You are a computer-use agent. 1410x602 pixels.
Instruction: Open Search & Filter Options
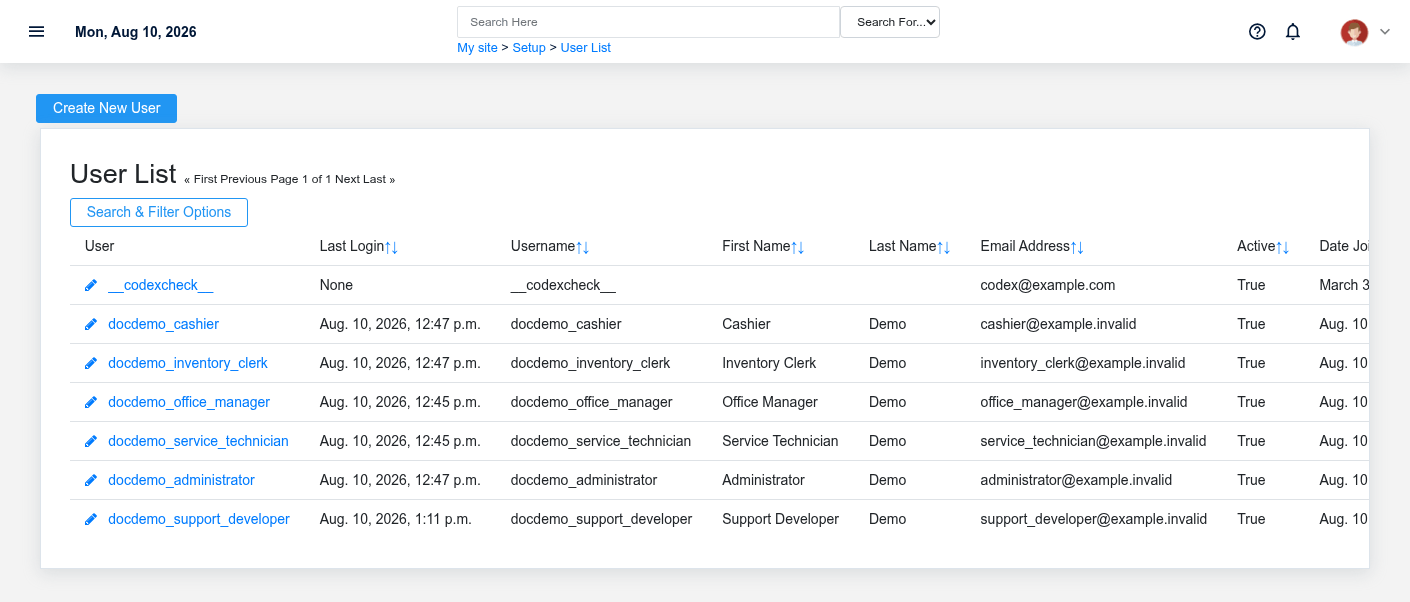point(159,212)
